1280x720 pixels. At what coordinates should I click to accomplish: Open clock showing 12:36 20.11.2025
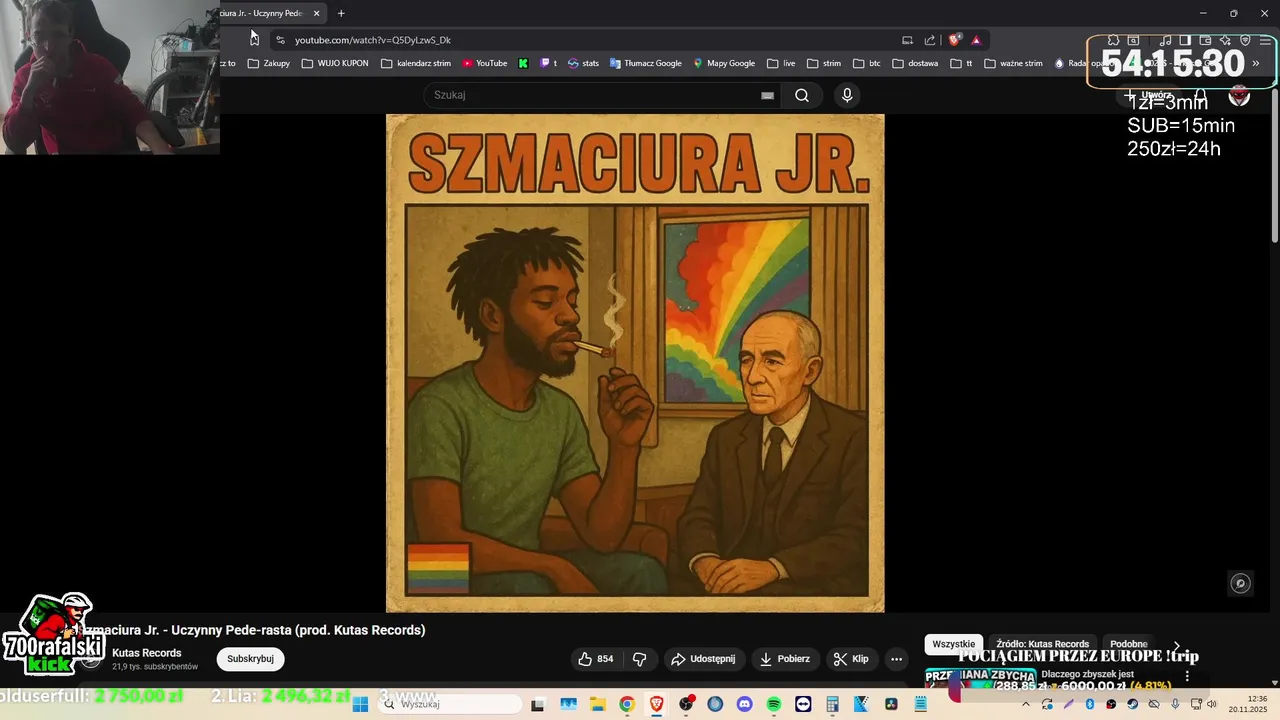pyautogui.click(x=1248, y=704)
